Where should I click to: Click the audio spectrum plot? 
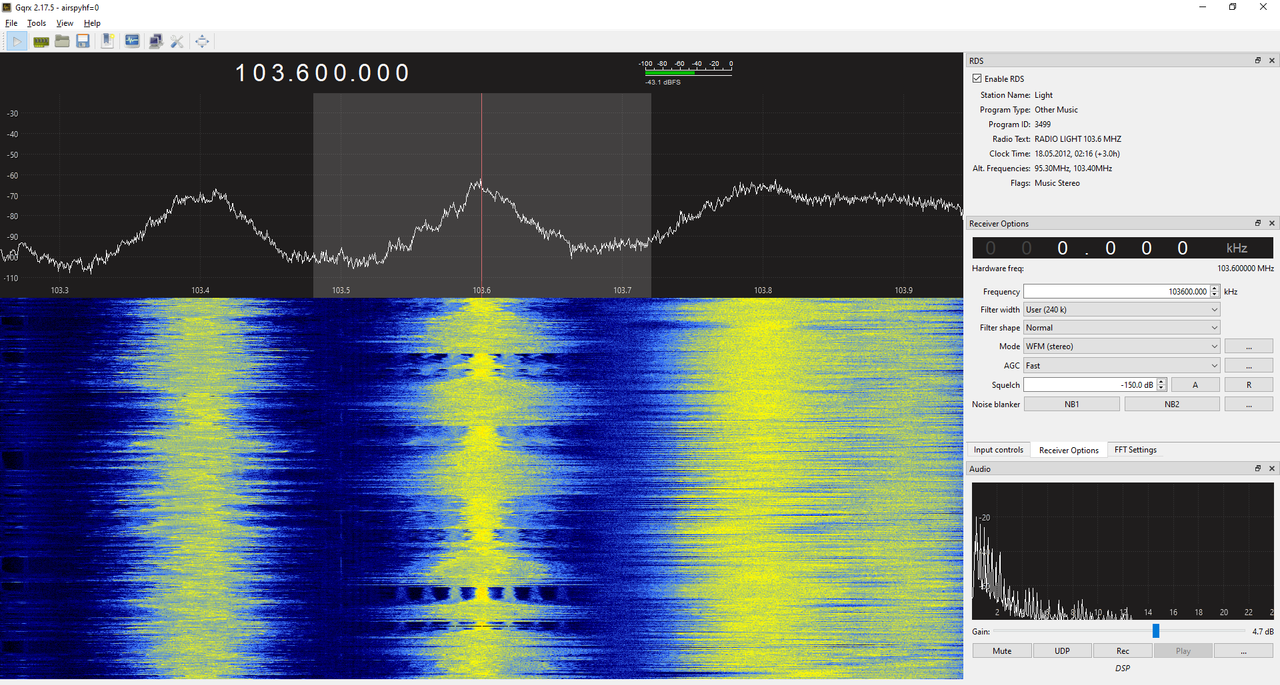click(x=1123, y=551)
